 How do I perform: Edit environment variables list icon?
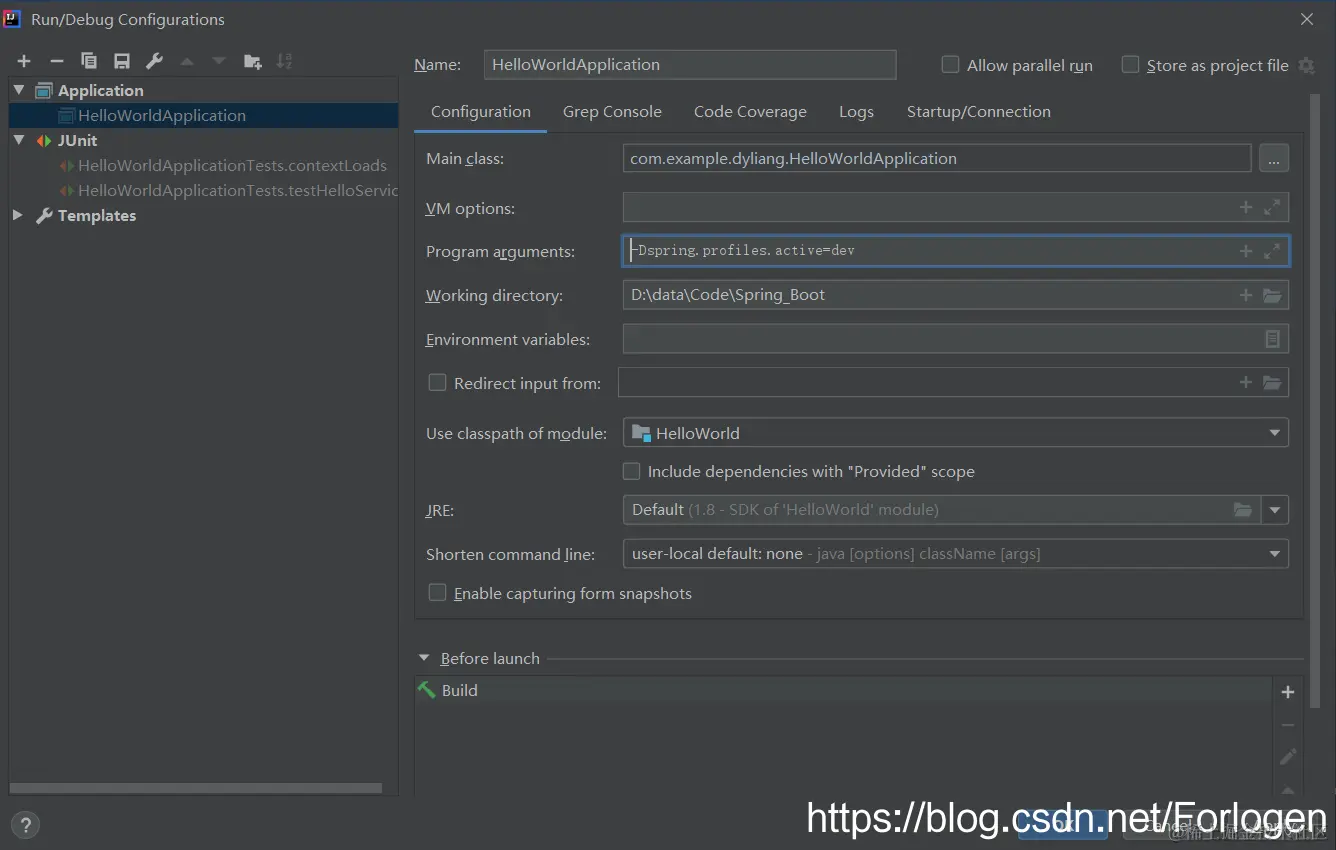click(1272, 339)
